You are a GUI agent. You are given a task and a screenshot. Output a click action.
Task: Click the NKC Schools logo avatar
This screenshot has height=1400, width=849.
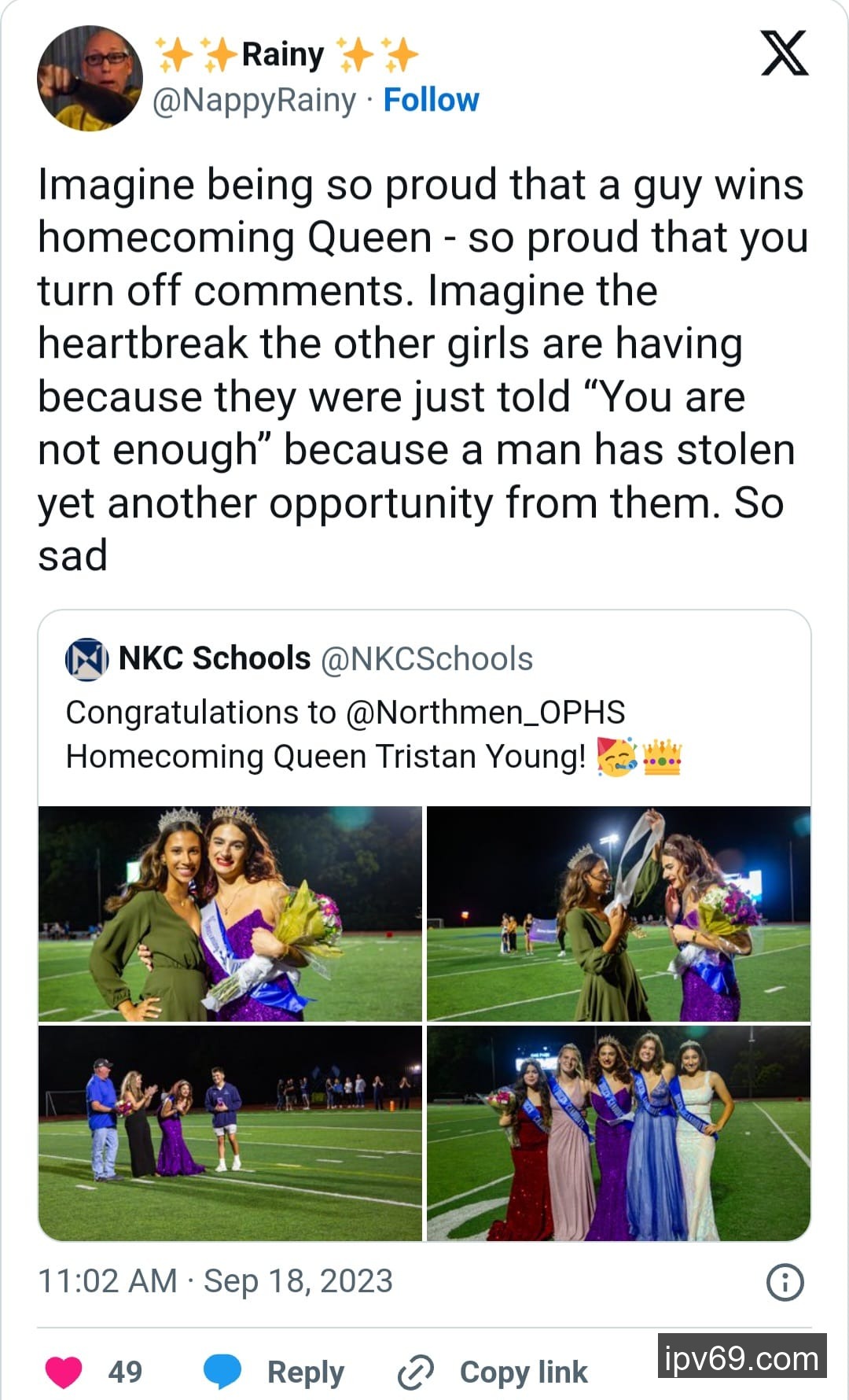[86, 659]
